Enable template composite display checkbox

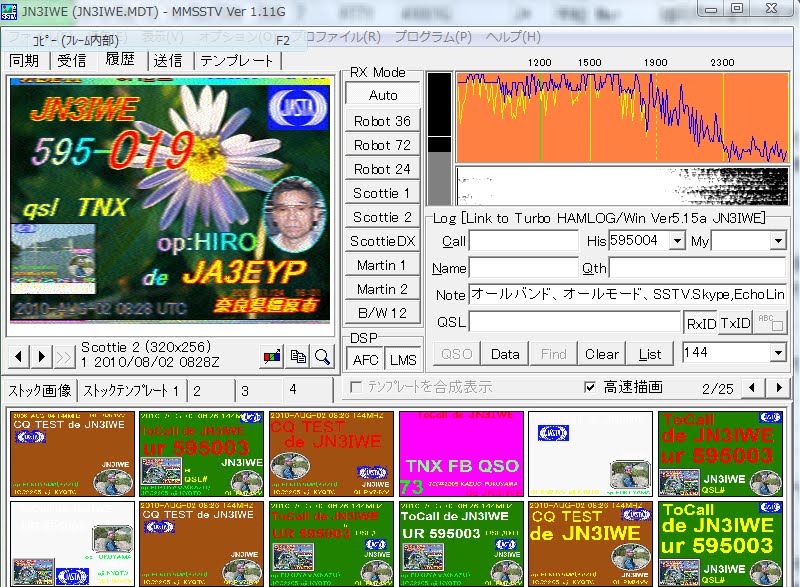(356, 387)
